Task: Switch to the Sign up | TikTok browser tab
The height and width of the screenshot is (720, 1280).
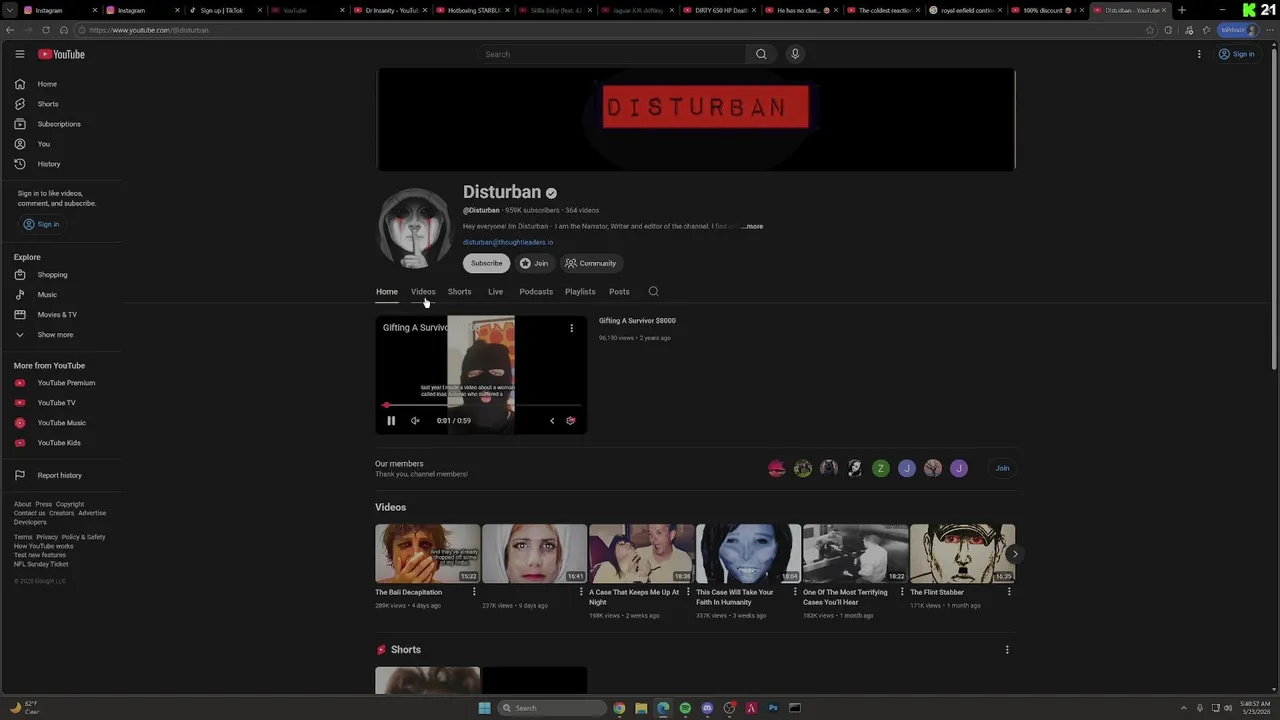Action: 221,10
